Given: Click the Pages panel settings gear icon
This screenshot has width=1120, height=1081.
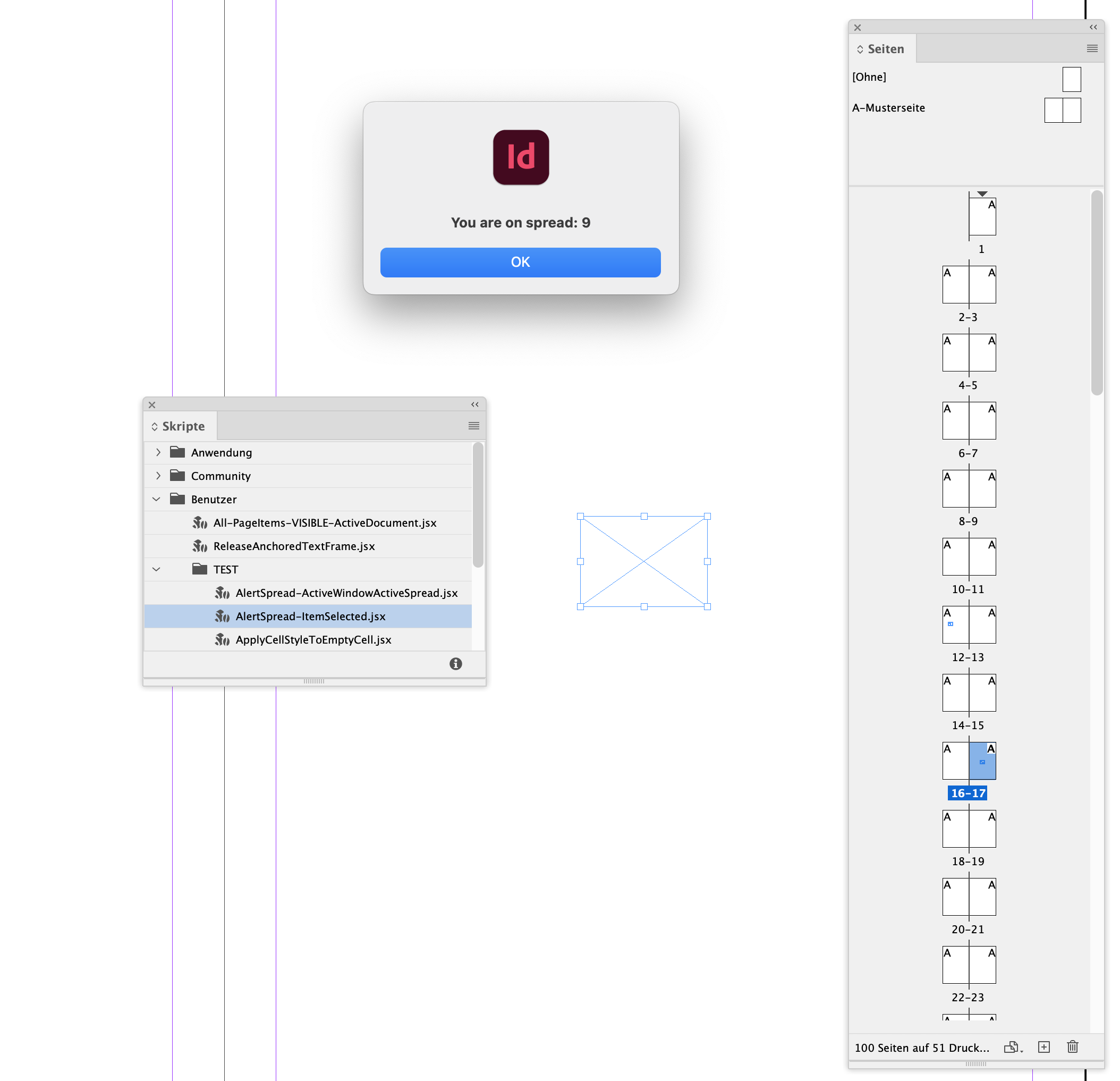Looking at the screenshot, I should tap(1092, 48).
